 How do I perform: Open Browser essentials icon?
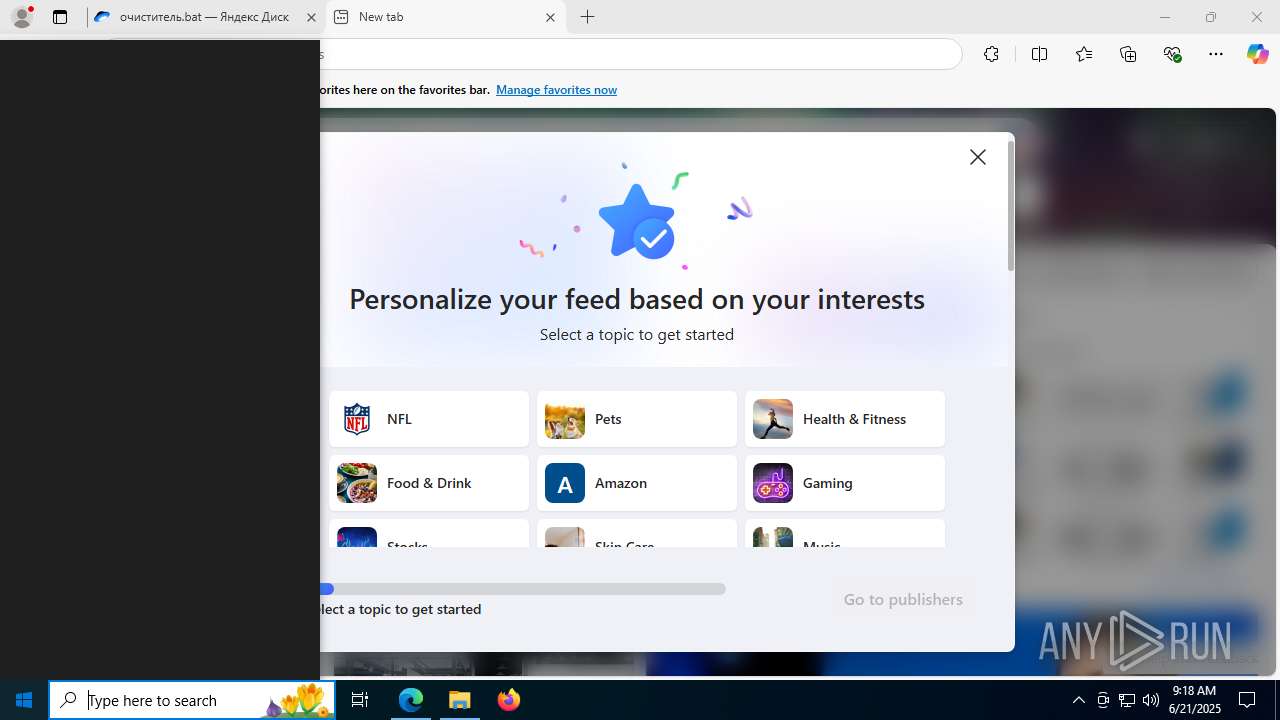1172,54
